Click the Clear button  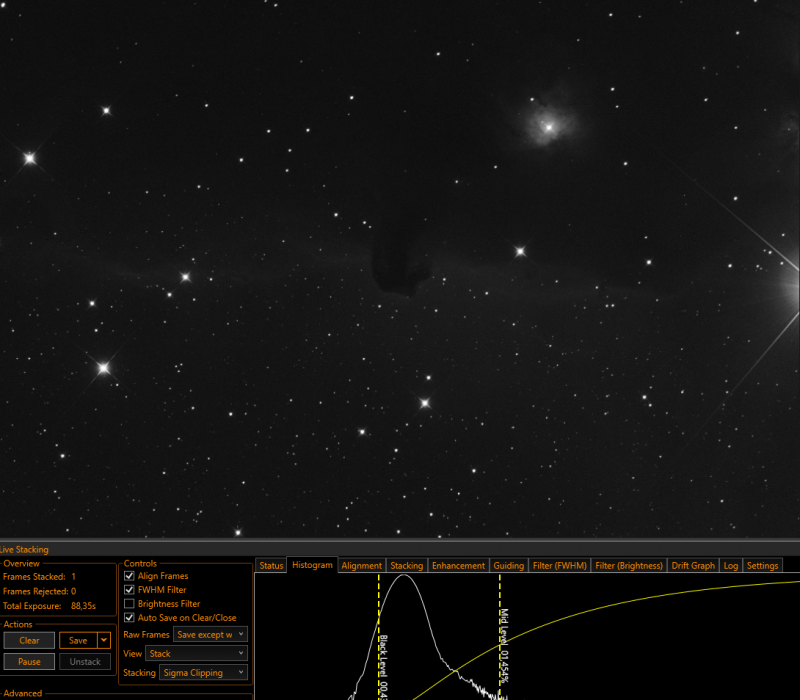[29, 640]
